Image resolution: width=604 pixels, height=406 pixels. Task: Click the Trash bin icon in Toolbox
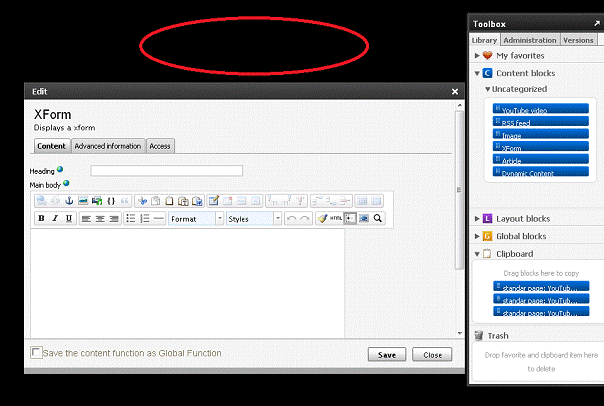click(479, 336)
